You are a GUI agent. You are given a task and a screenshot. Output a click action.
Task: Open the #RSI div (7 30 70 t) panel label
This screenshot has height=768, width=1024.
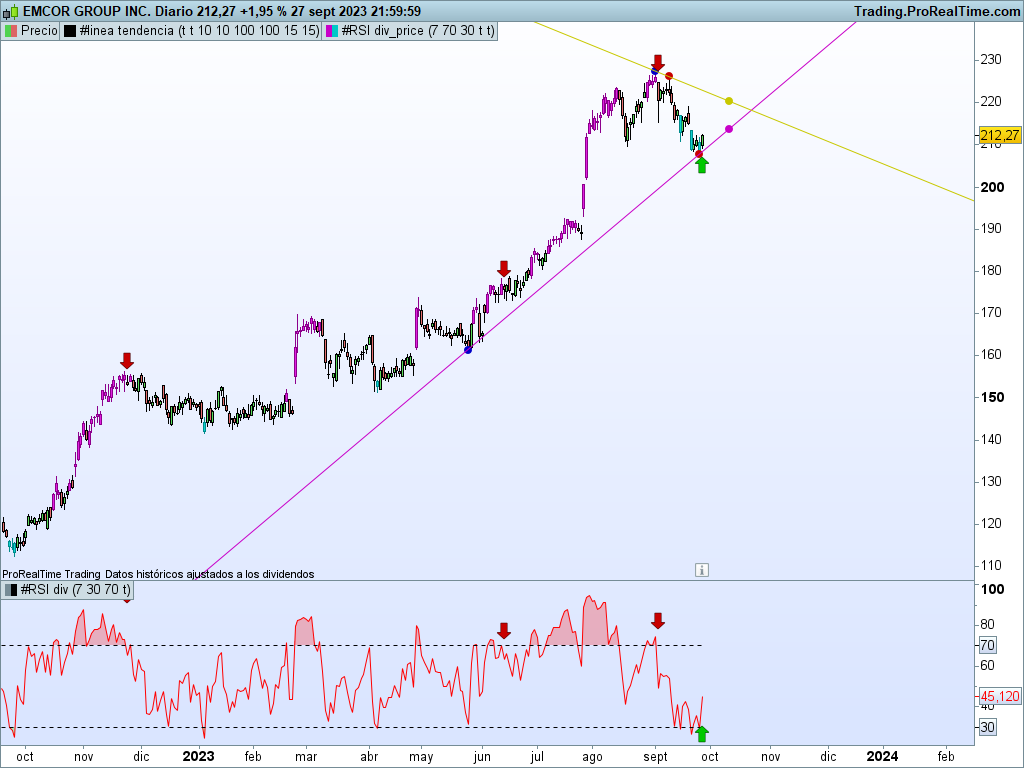(x=75, y=590)
